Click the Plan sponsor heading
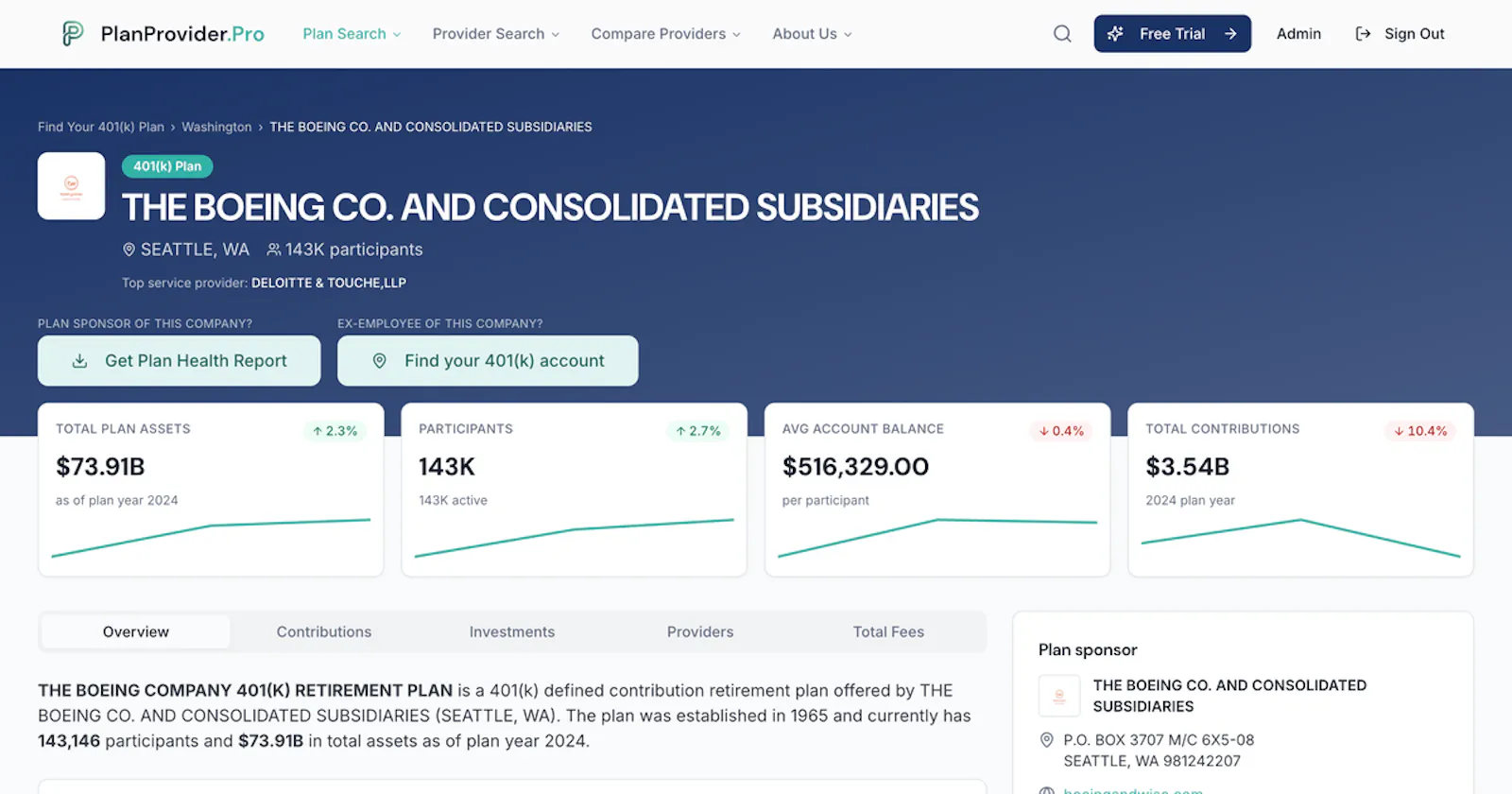1512x794 pixels. point(1088,650)
